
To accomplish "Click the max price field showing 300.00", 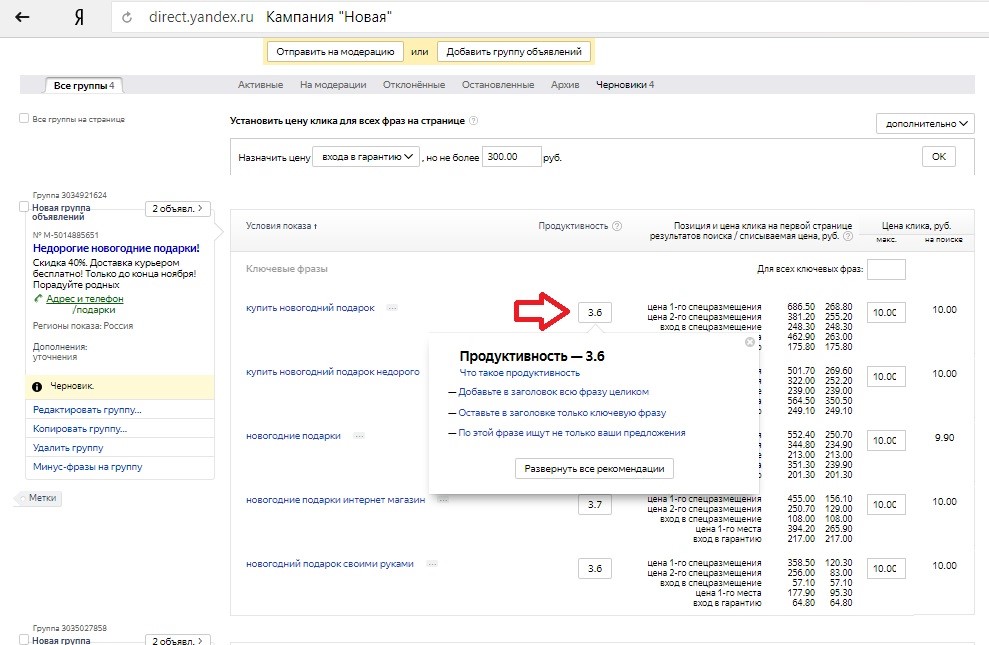I will point(512,156).
